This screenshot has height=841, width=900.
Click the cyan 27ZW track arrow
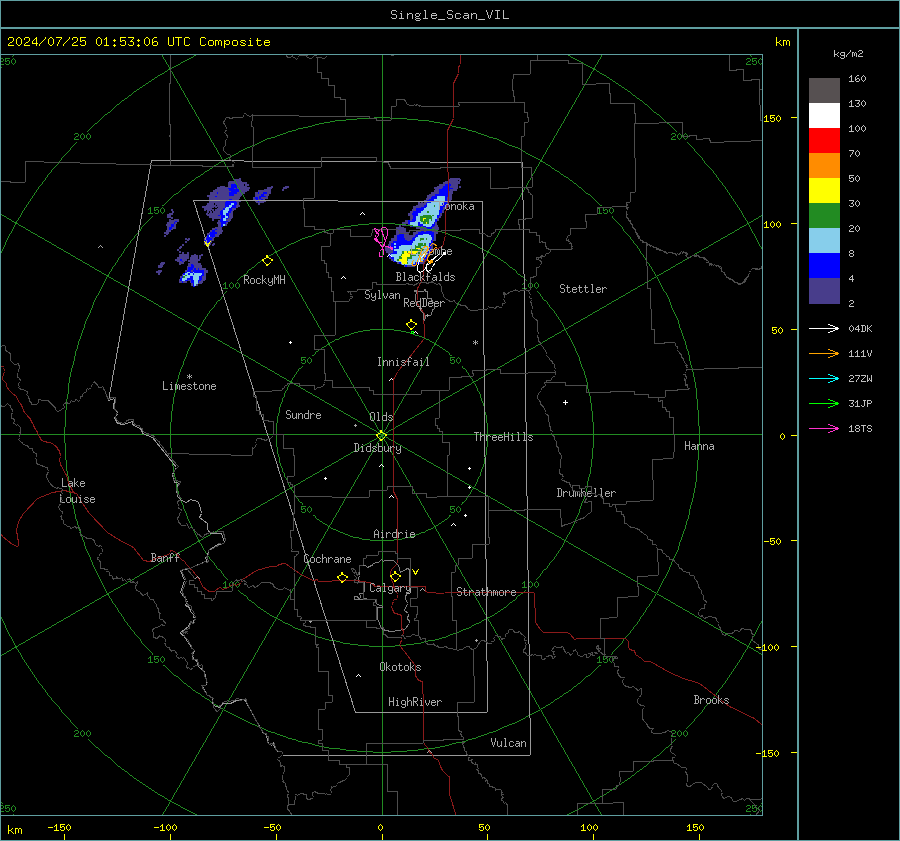click(x=824, y=378)
